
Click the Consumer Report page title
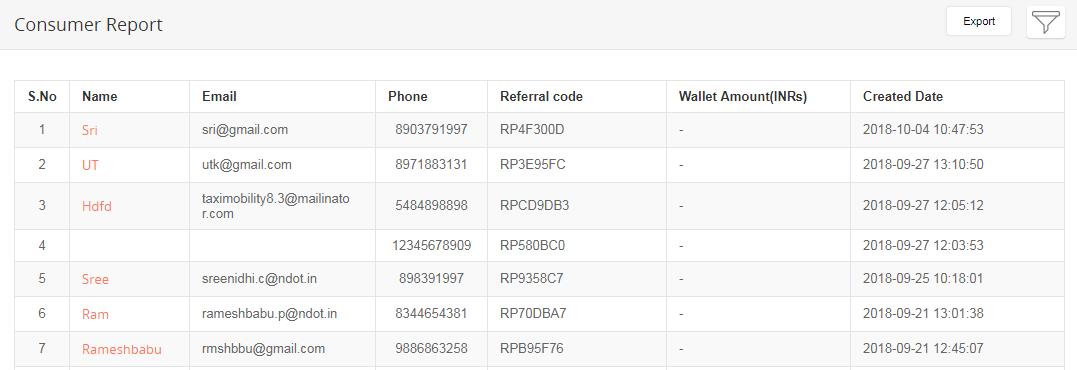tap(89, 25)
